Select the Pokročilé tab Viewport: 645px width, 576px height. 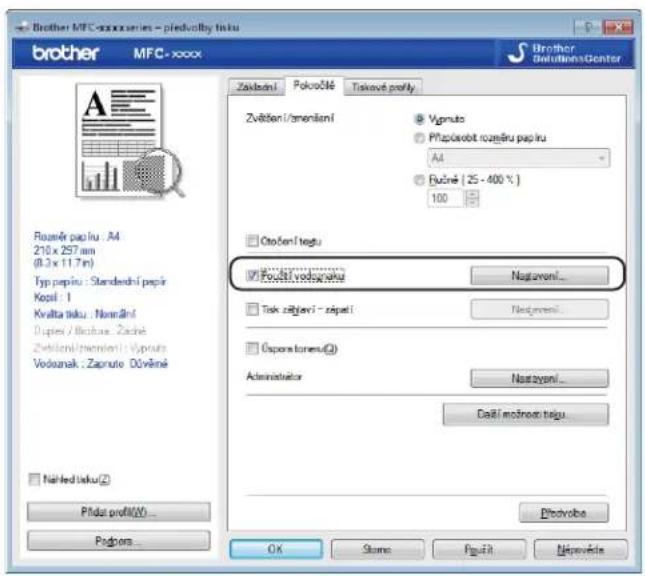pos(314,86)
